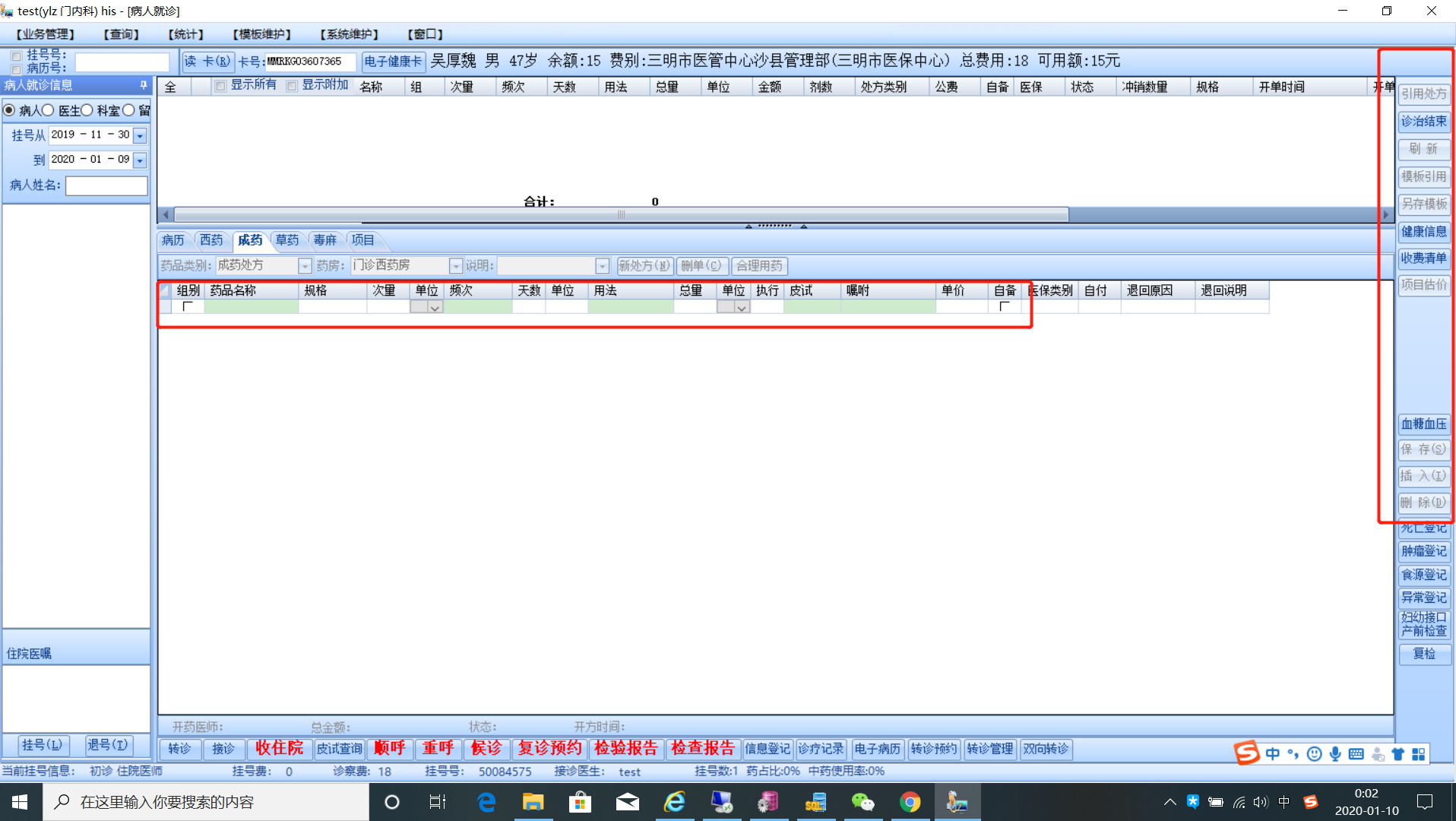Click the 读卡 button

(x=207, y=62)
